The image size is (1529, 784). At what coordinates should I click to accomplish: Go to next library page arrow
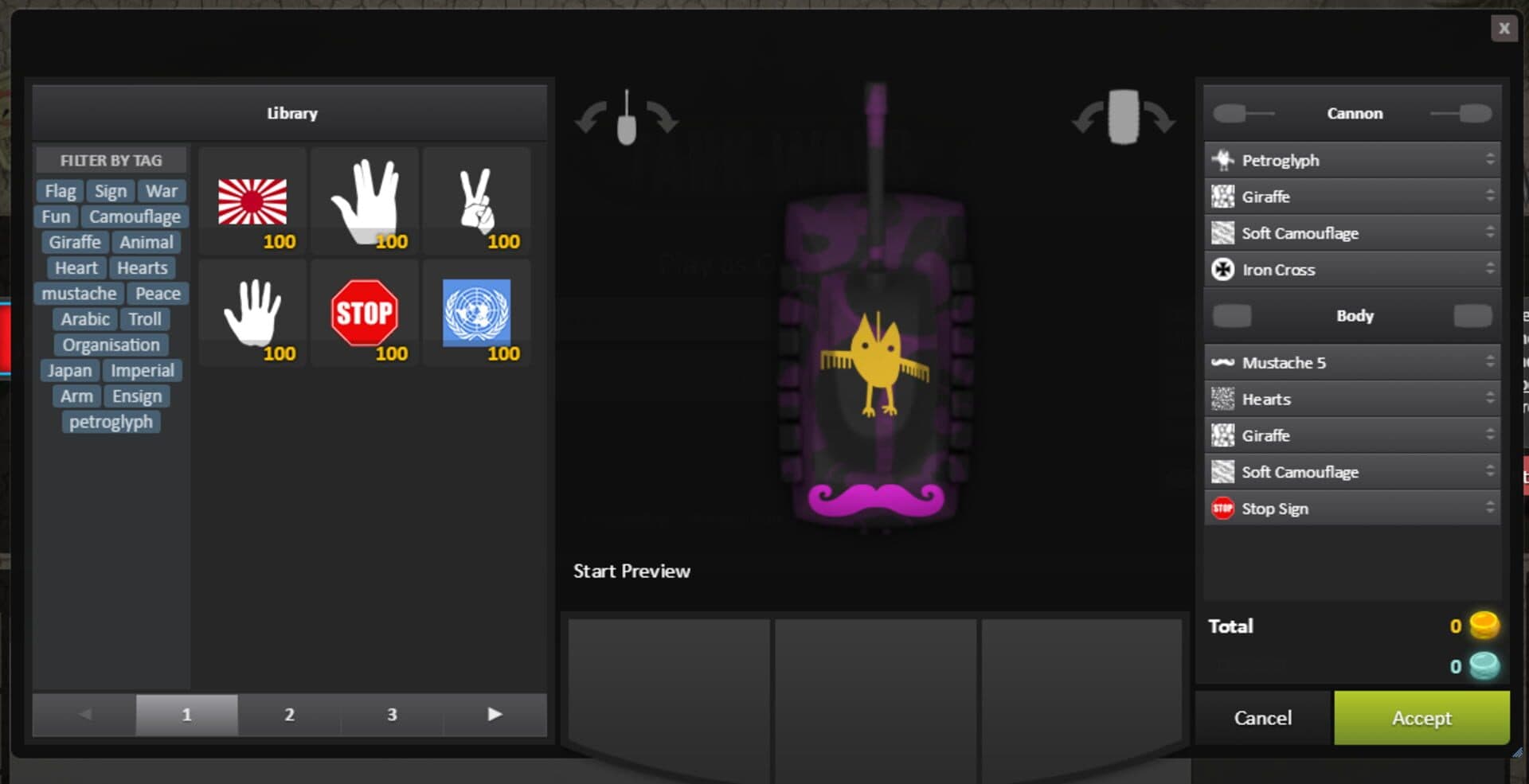click(x=495, y=714)
